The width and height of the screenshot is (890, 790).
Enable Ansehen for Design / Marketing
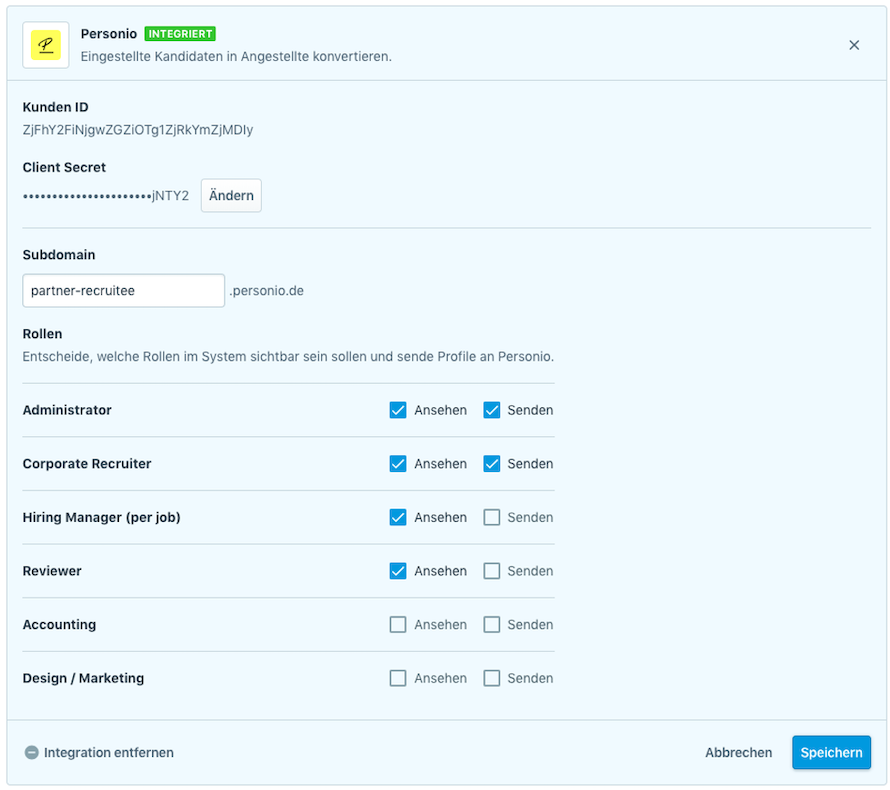pos(398,678)
